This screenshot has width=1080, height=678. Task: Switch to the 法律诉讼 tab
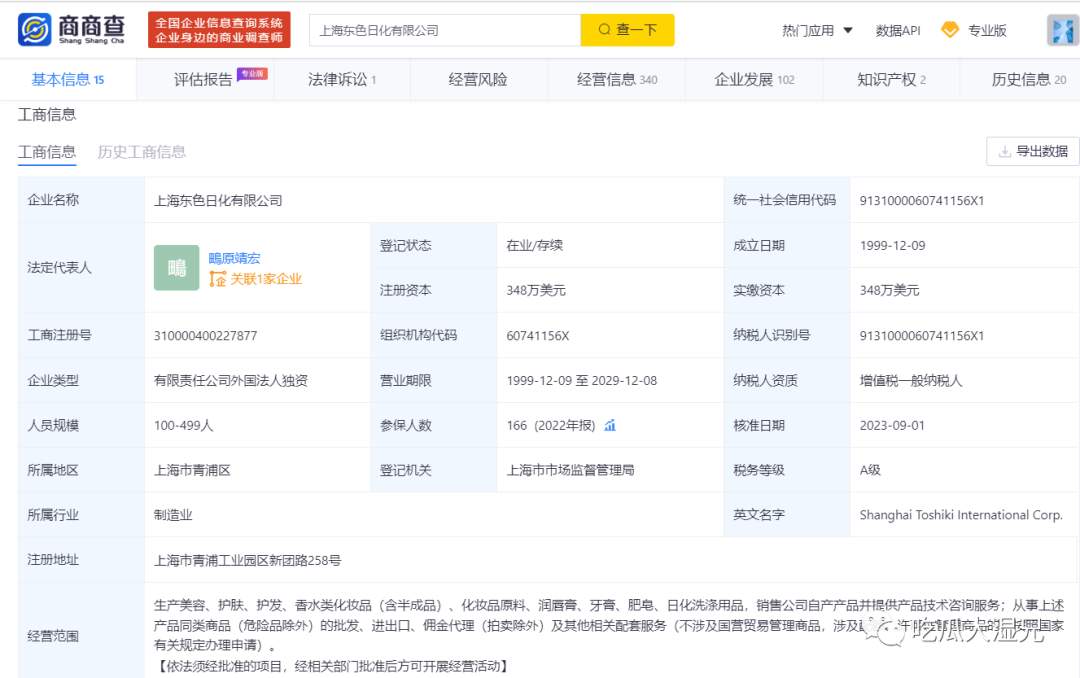pyautogui.click(x=341, y=80)
